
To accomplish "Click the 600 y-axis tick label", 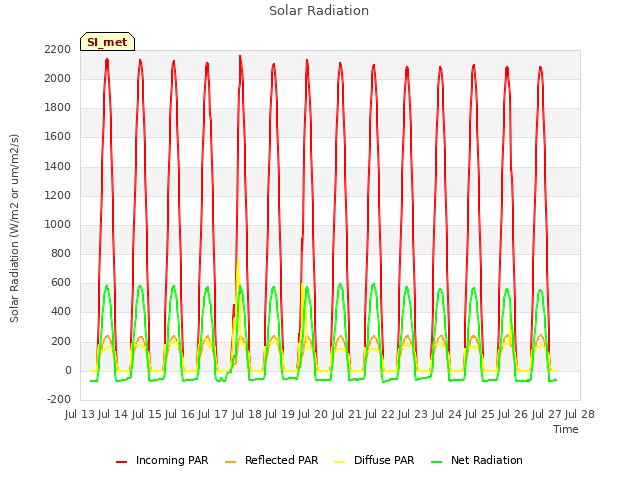I will (x=61, y=282).
